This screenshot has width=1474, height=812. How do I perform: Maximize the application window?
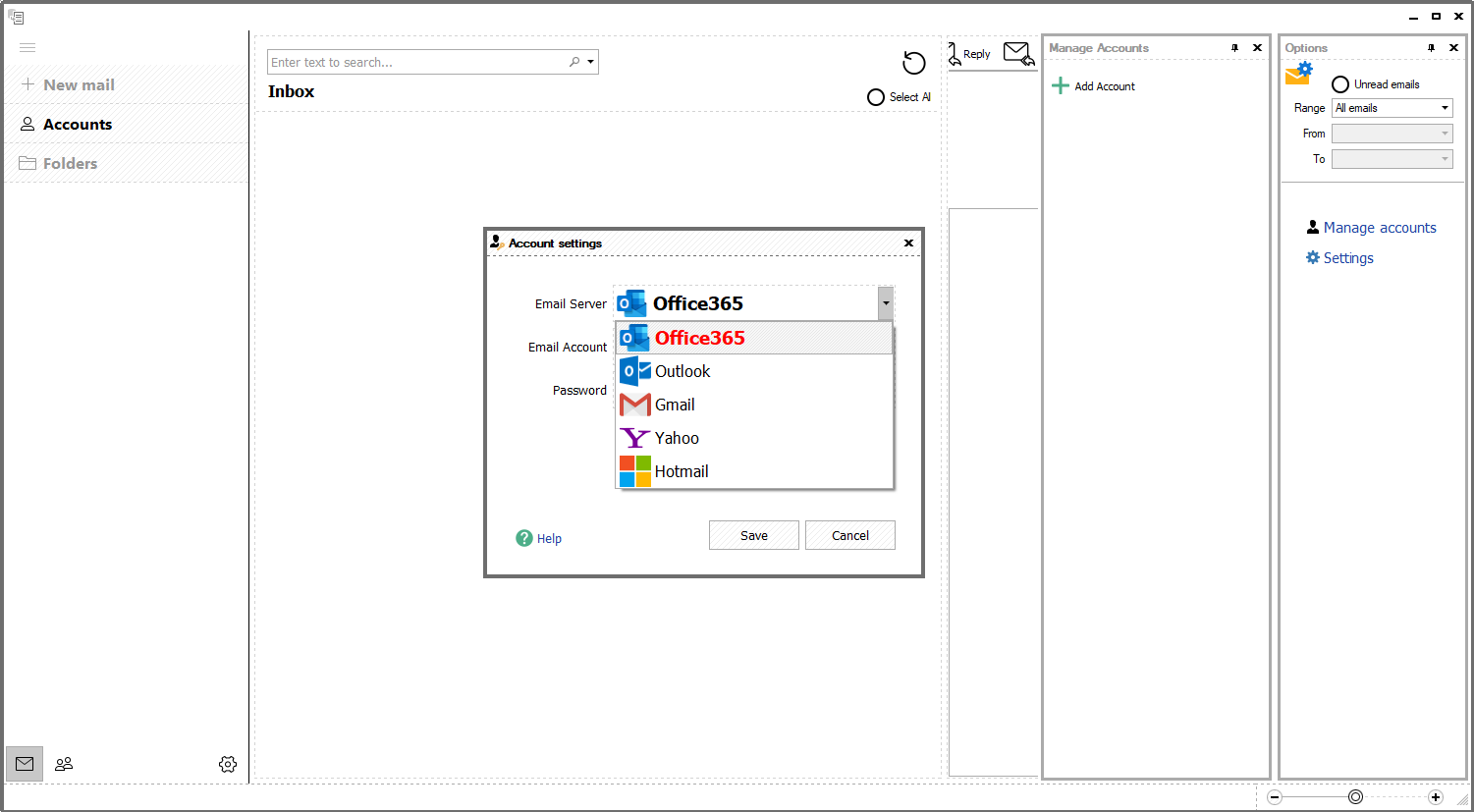tap(1436, 16)
